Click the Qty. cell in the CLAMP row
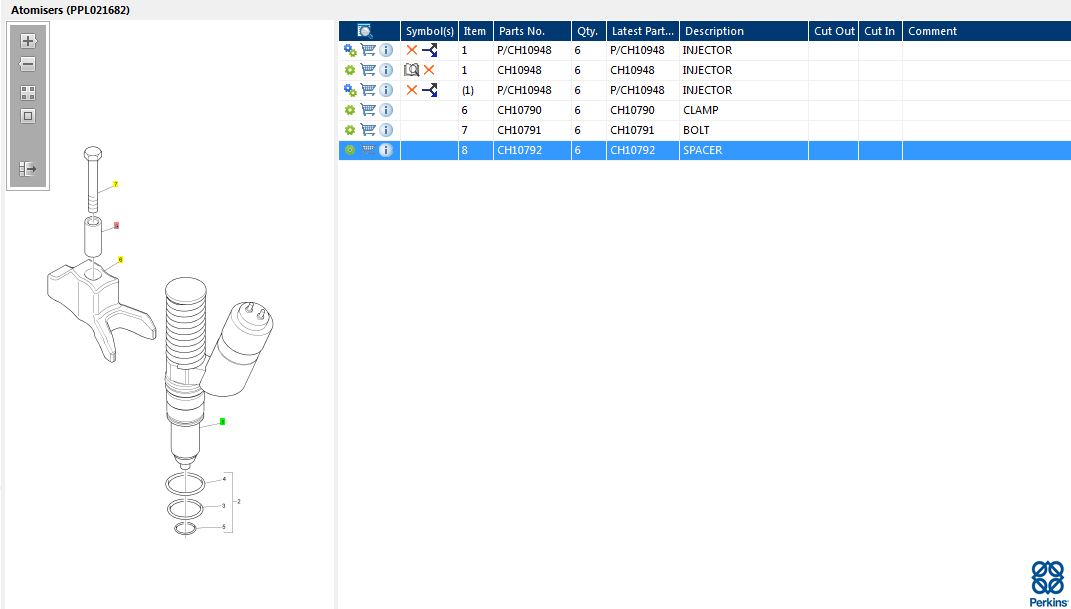Image resolution: width=1071 pixels, height=609 pixels. (589, 110)
